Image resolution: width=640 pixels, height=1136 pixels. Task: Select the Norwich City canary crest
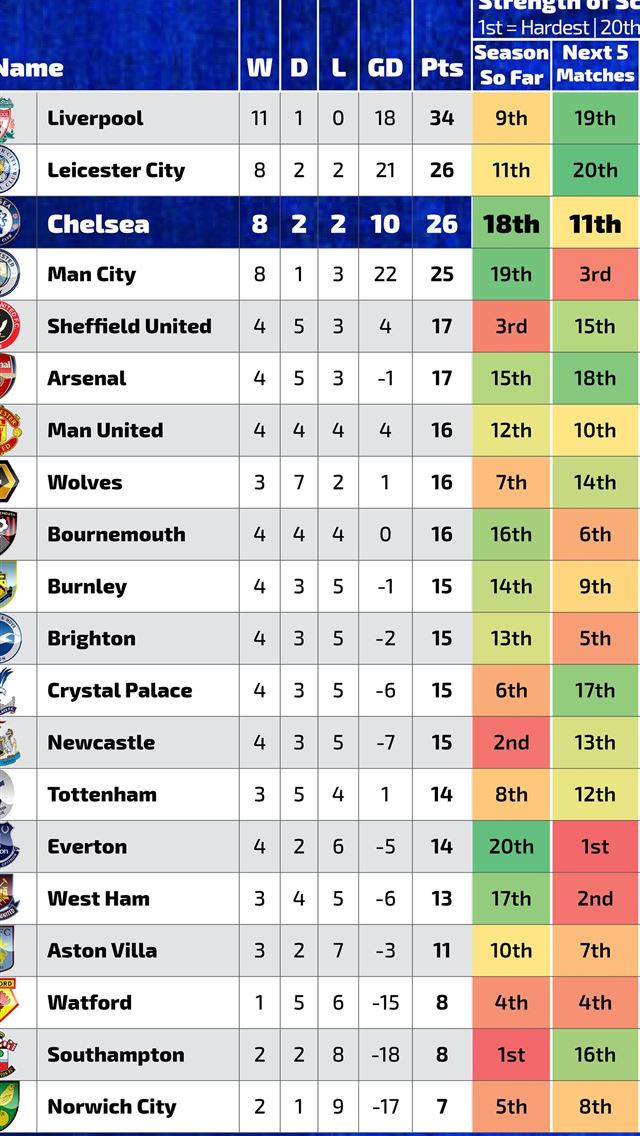click(x=8, y=1106)
